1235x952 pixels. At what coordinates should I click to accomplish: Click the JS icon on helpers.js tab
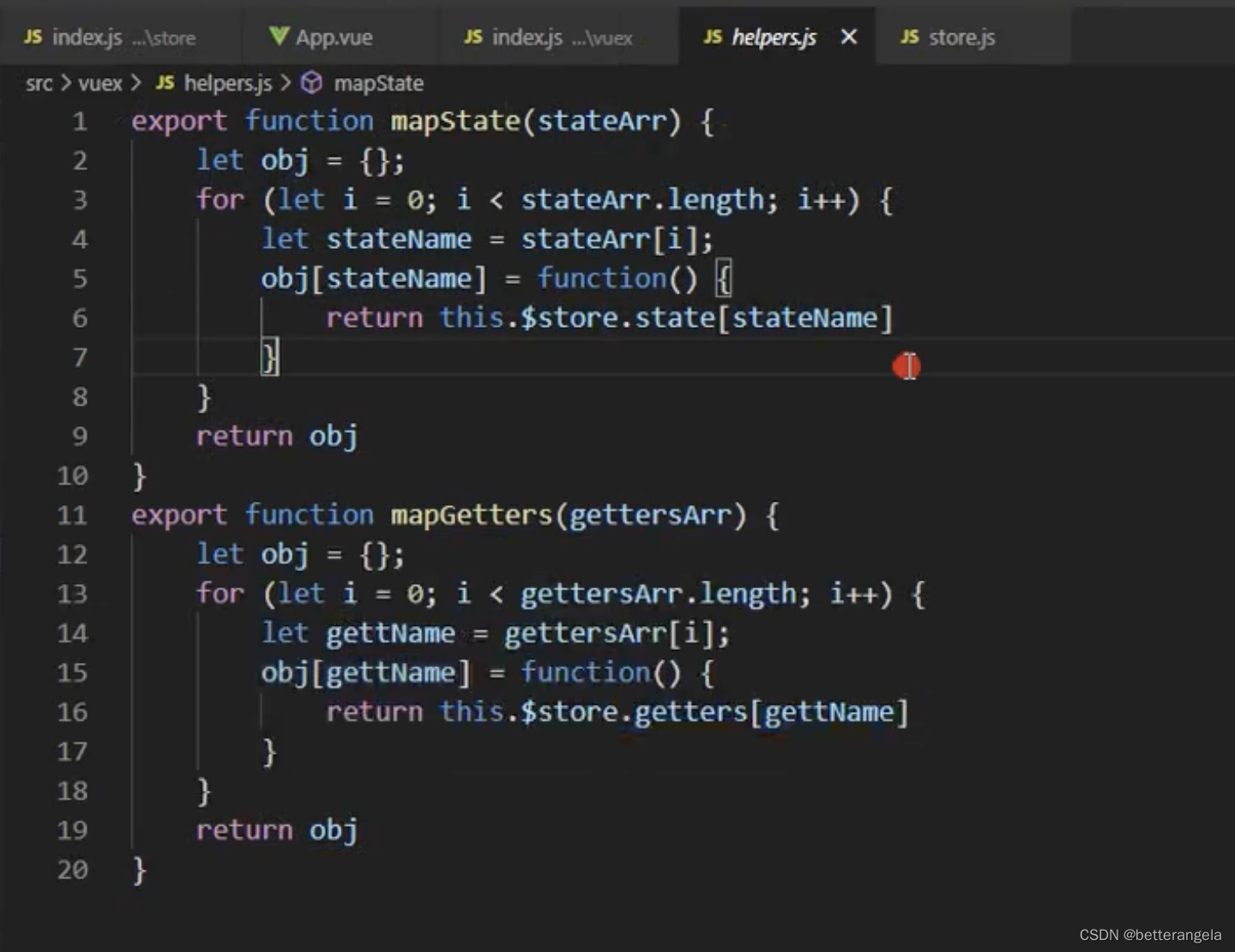click(713, 37)
